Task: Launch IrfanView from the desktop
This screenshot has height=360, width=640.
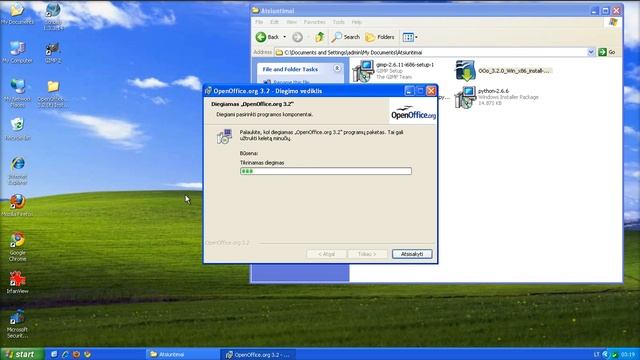Action: click(x=17, y=282)
